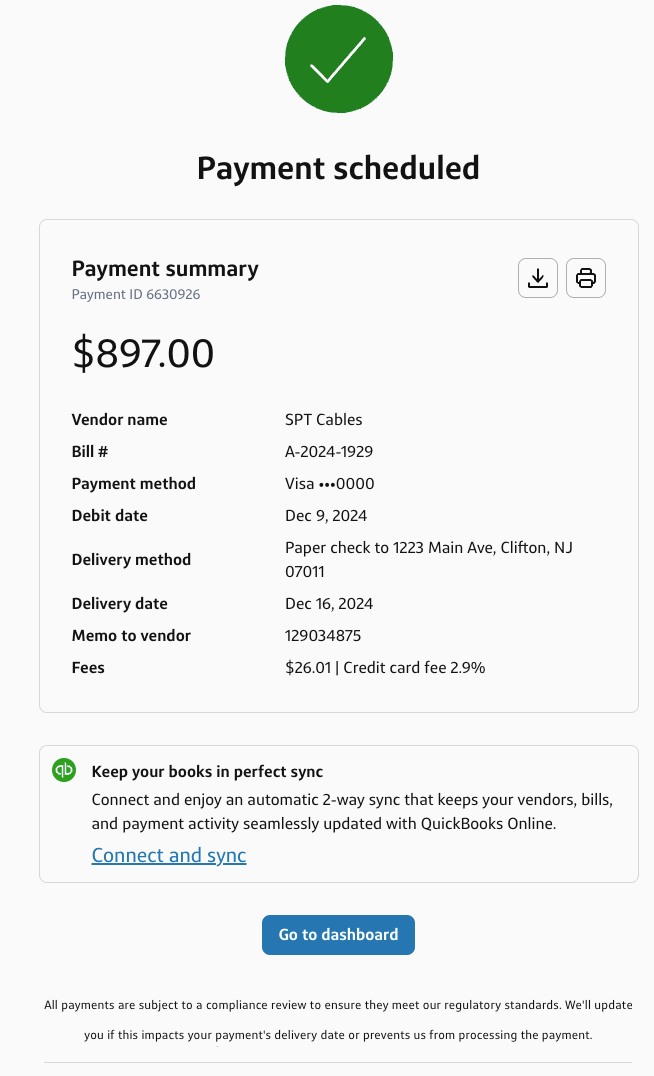Click the QuickBooks logo icon
654x1076 pixels.
(x=64, y=770)
